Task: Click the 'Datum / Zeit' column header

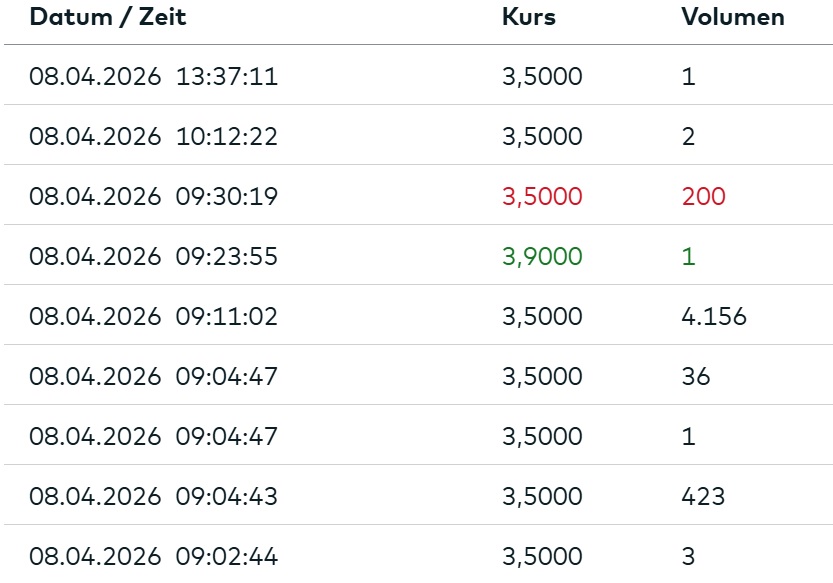Action: [x=107, y=17]
